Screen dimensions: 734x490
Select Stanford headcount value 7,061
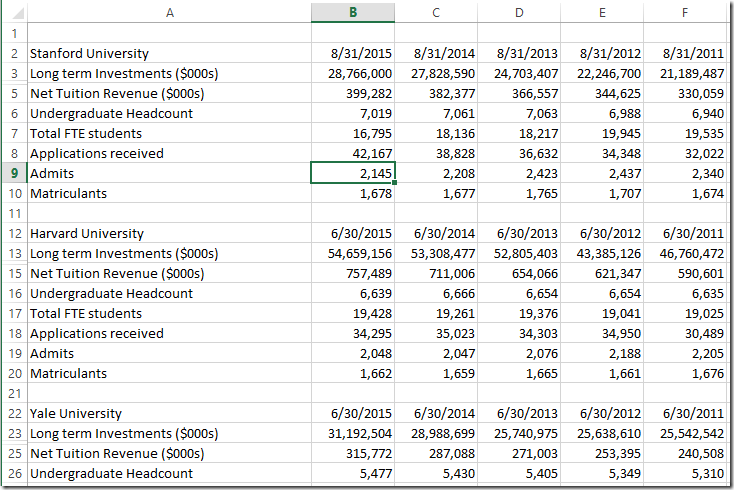coord(436,113)
